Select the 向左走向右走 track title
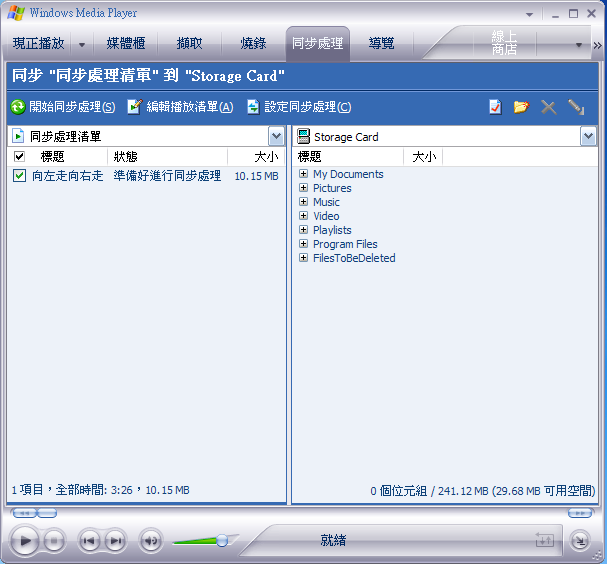The width and height of the screenshot is (607, 564). pos(68,176)
